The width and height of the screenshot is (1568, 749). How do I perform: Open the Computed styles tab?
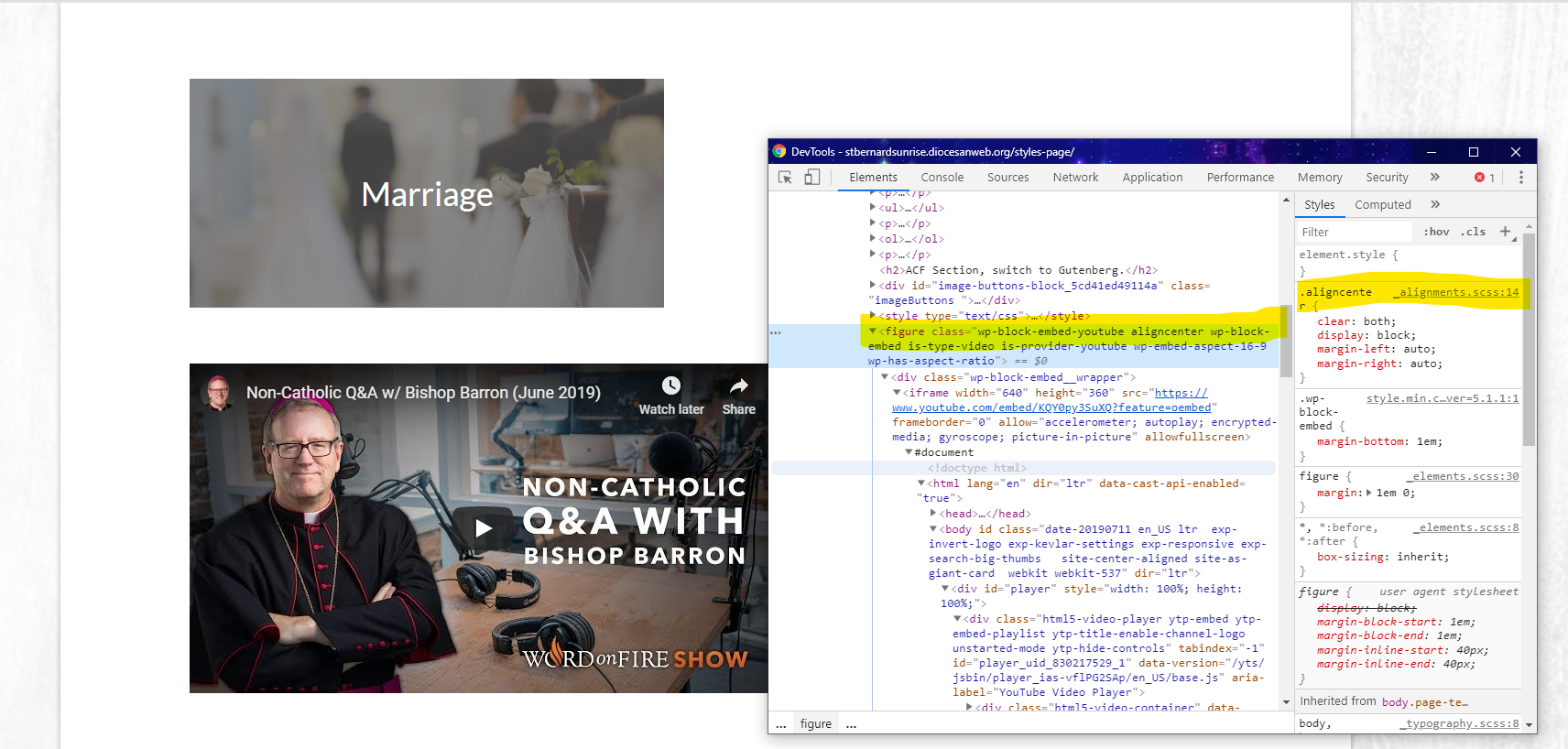pyautogui.click(x=1382, y=205)
